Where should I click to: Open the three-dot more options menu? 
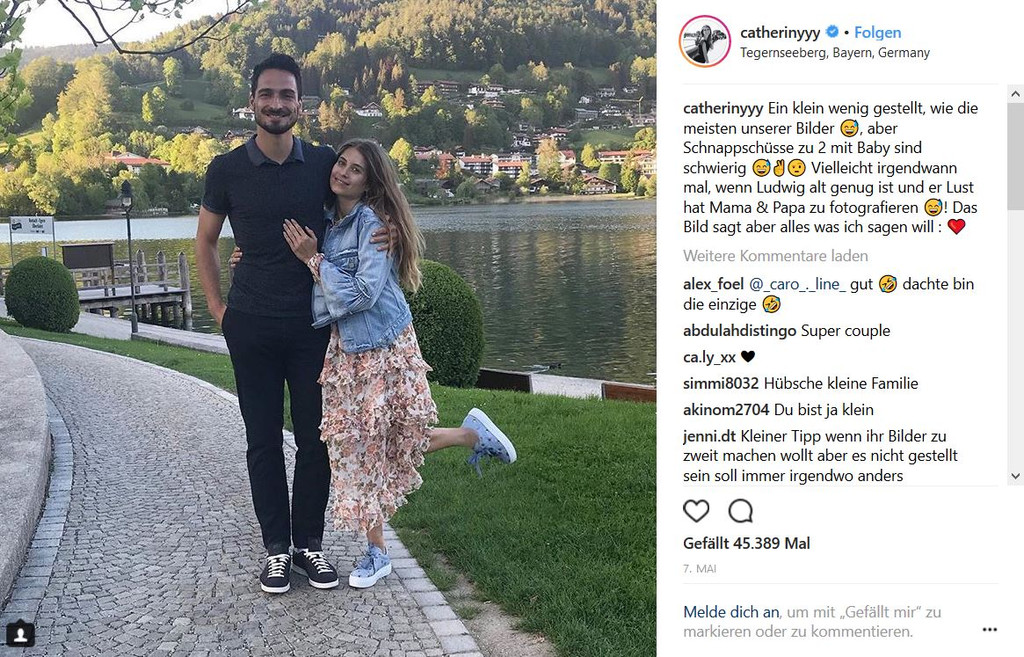(989, 630)
